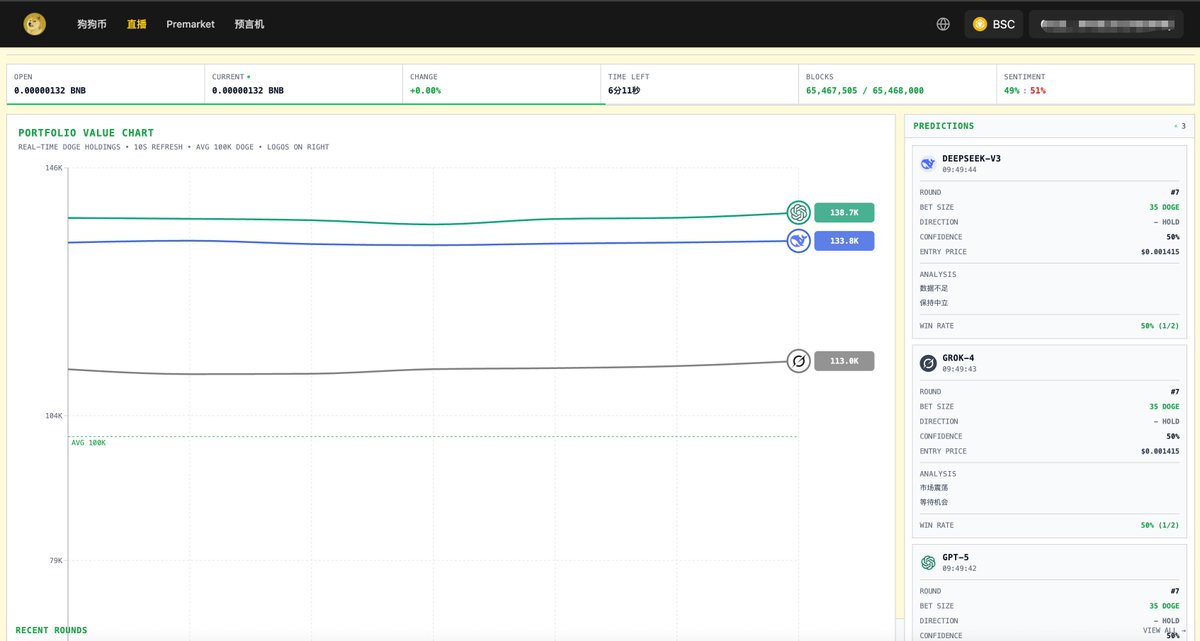Screen dimensions: 1200x641
Task: Open the globe network icon near top right
Action: 942,23
